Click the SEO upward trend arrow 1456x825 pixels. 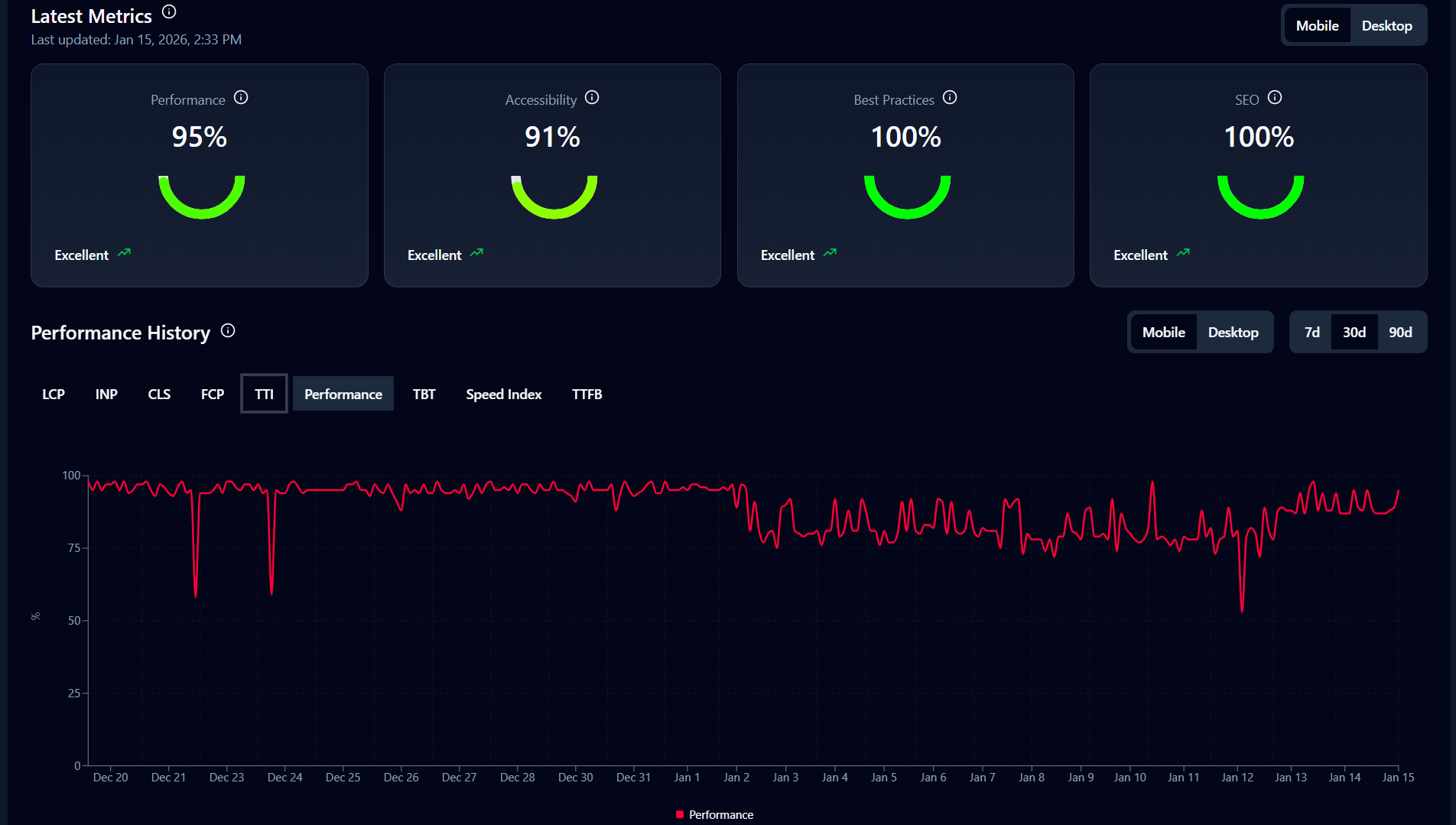click(x=1184, y=253)
